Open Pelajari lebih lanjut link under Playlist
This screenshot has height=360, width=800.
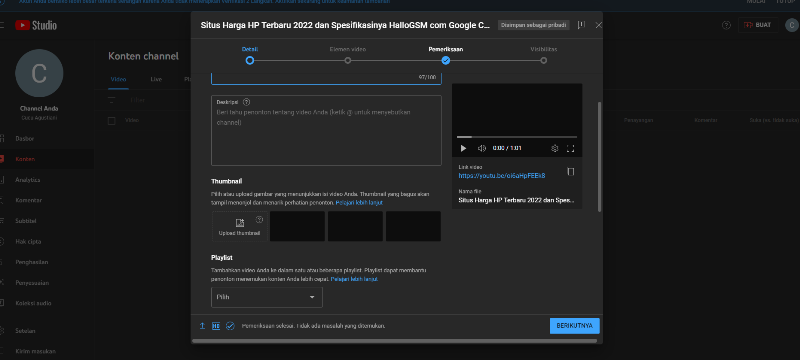click(355, 279)
